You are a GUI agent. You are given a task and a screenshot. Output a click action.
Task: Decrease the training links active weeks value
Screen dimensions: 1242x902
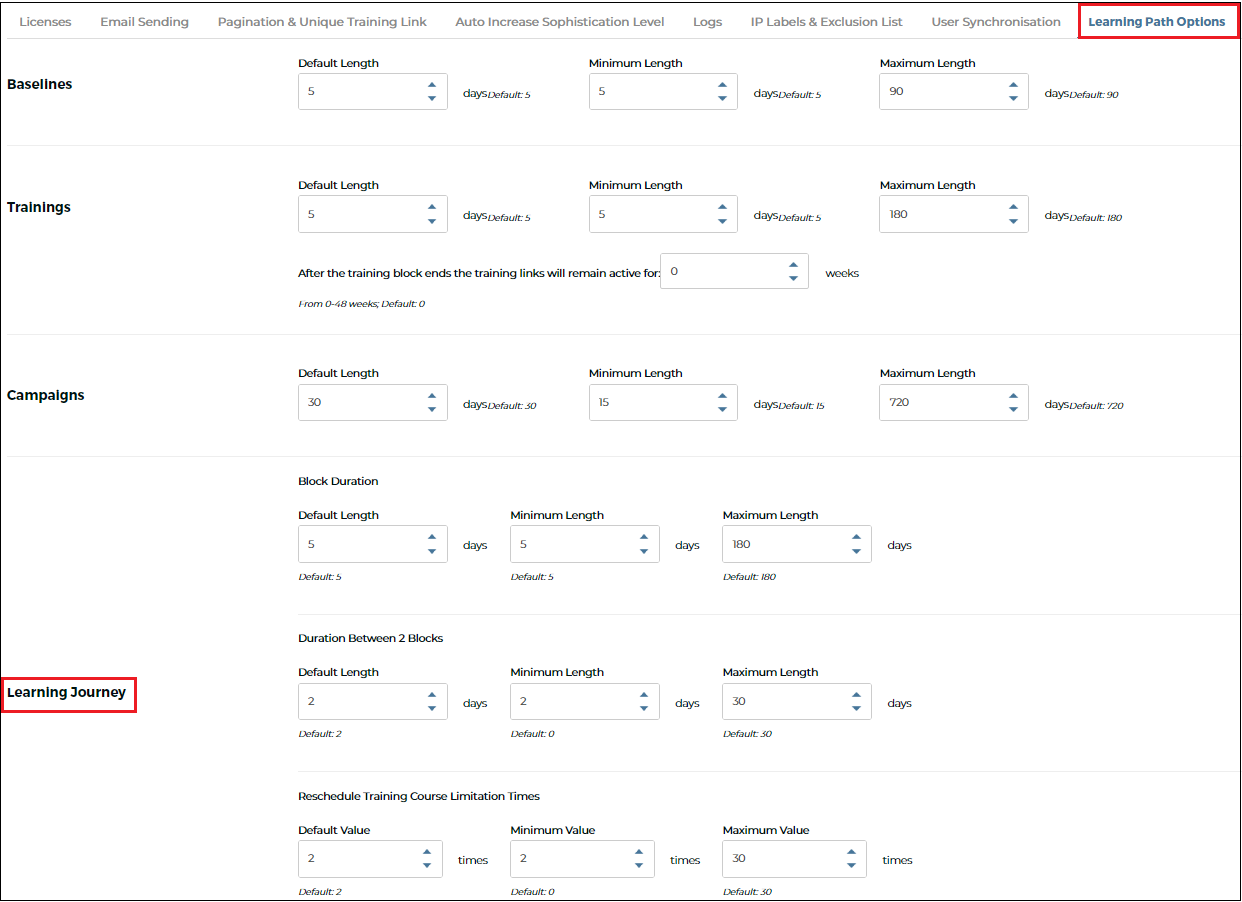(x=793, y=278)
